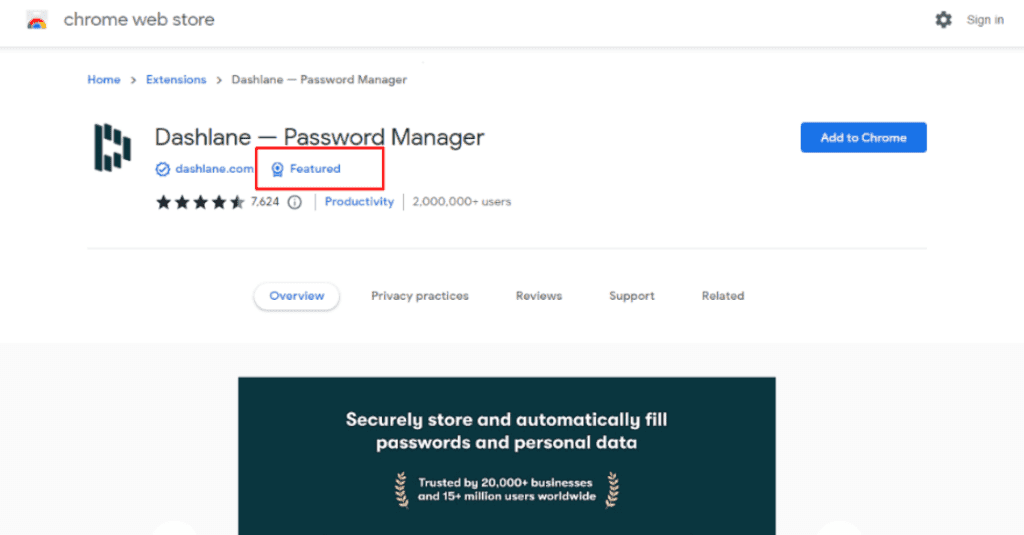The width and height of the screenshot is (1024, 535).
Task: Open the Extensions breadcrumb link
Action: point(176,80)
